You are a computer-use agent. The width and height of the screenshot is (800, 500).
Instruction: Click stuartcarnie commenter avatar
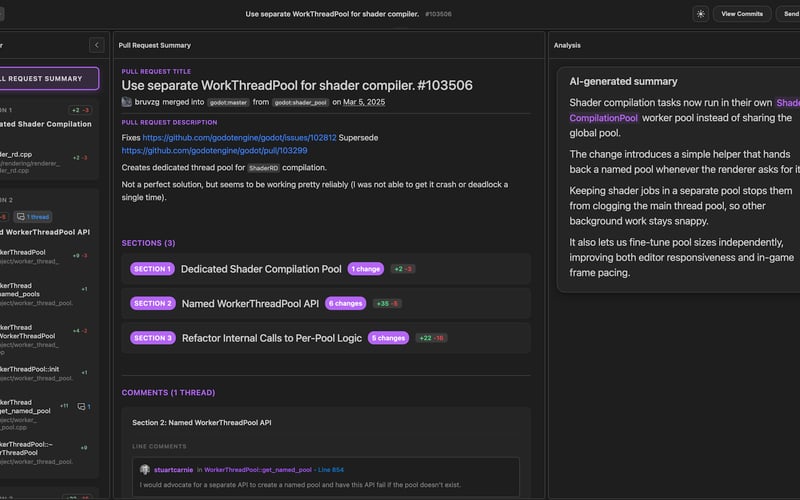[x=145, y=469]
